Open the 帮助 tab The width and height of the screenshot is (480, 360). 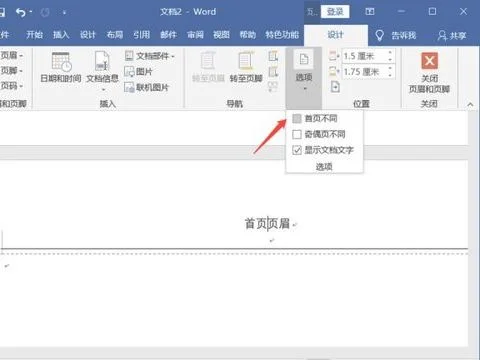(x=248, y=35)
